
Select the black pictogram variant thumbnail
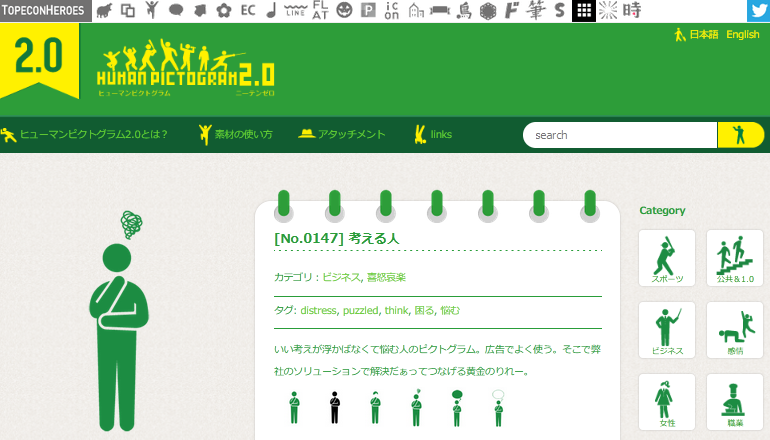[x=335, y=408]
